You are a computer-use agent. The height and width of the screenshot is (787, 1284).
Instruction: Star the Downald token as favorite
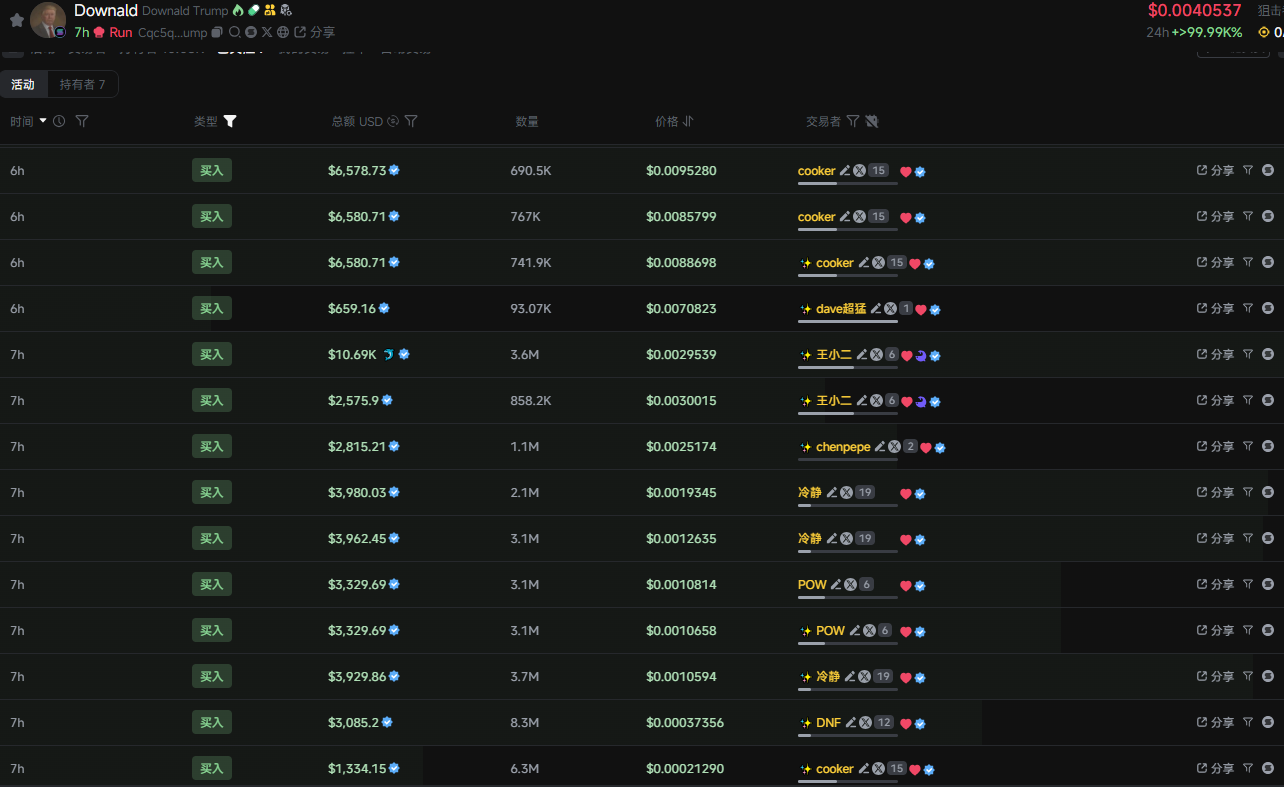coord(16,20)
